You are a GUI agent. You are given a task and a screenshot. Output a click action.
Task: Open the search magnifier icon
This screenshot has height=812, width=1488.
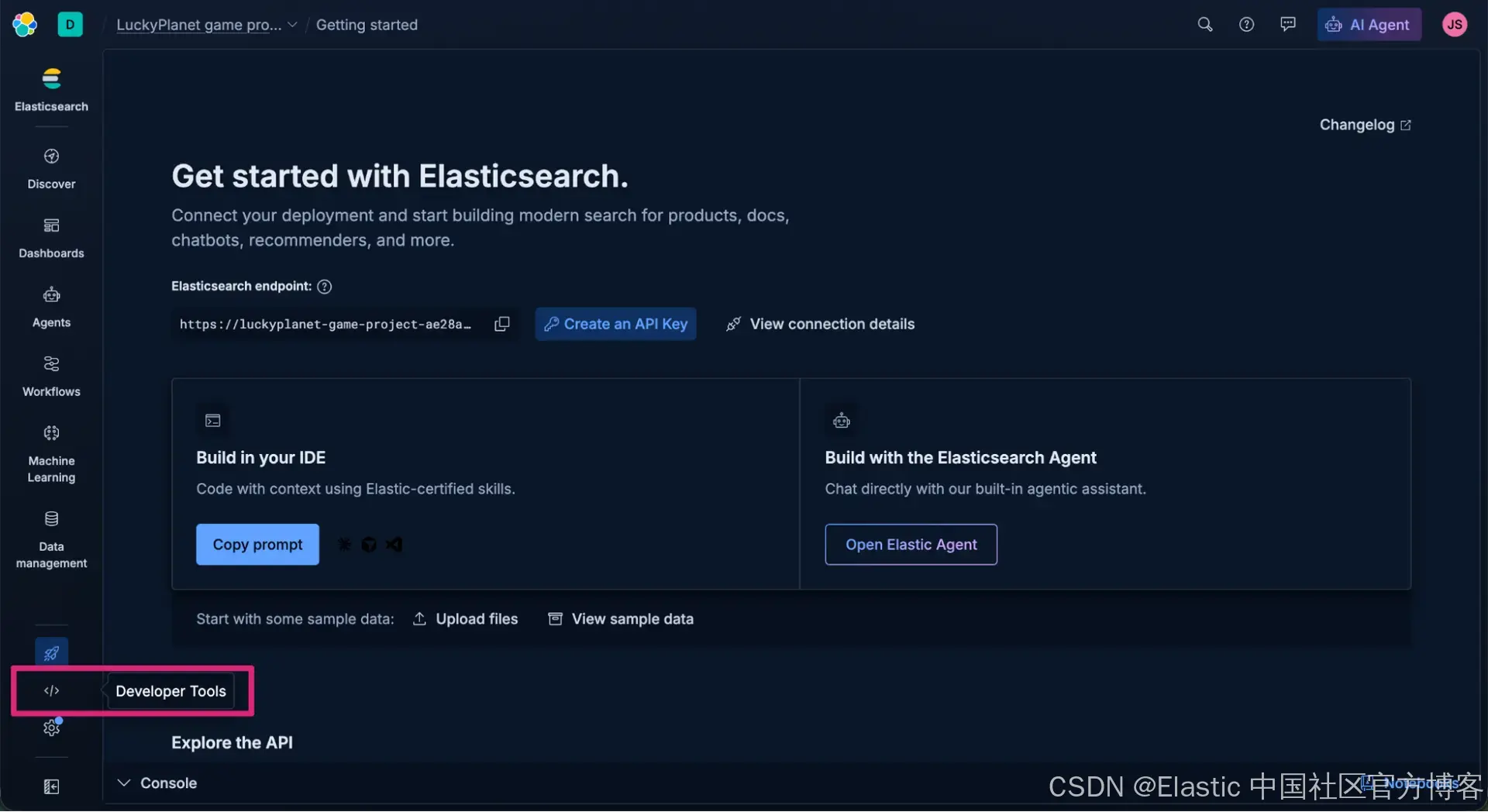tap(1205, 25)
